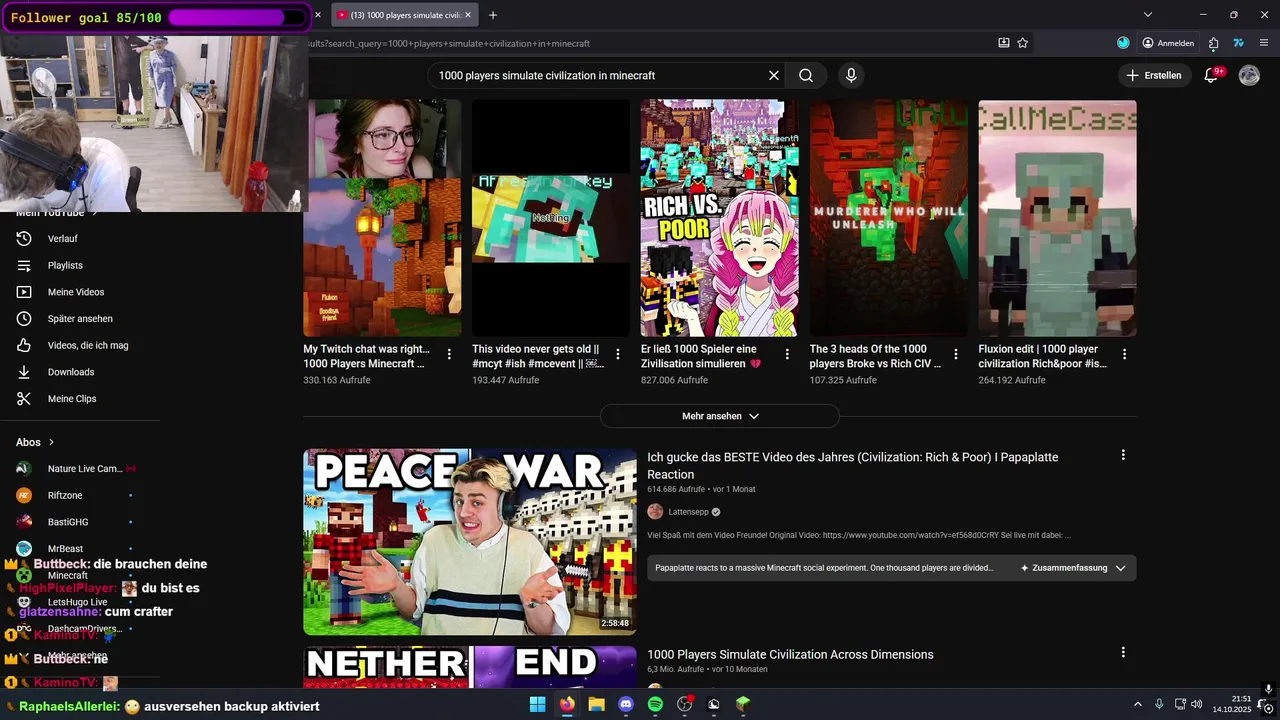The height and width of the screenshot is (720, 1280).
Task: Open Windows Start menu
Action: pyautogui.click(x=537, y=704)
